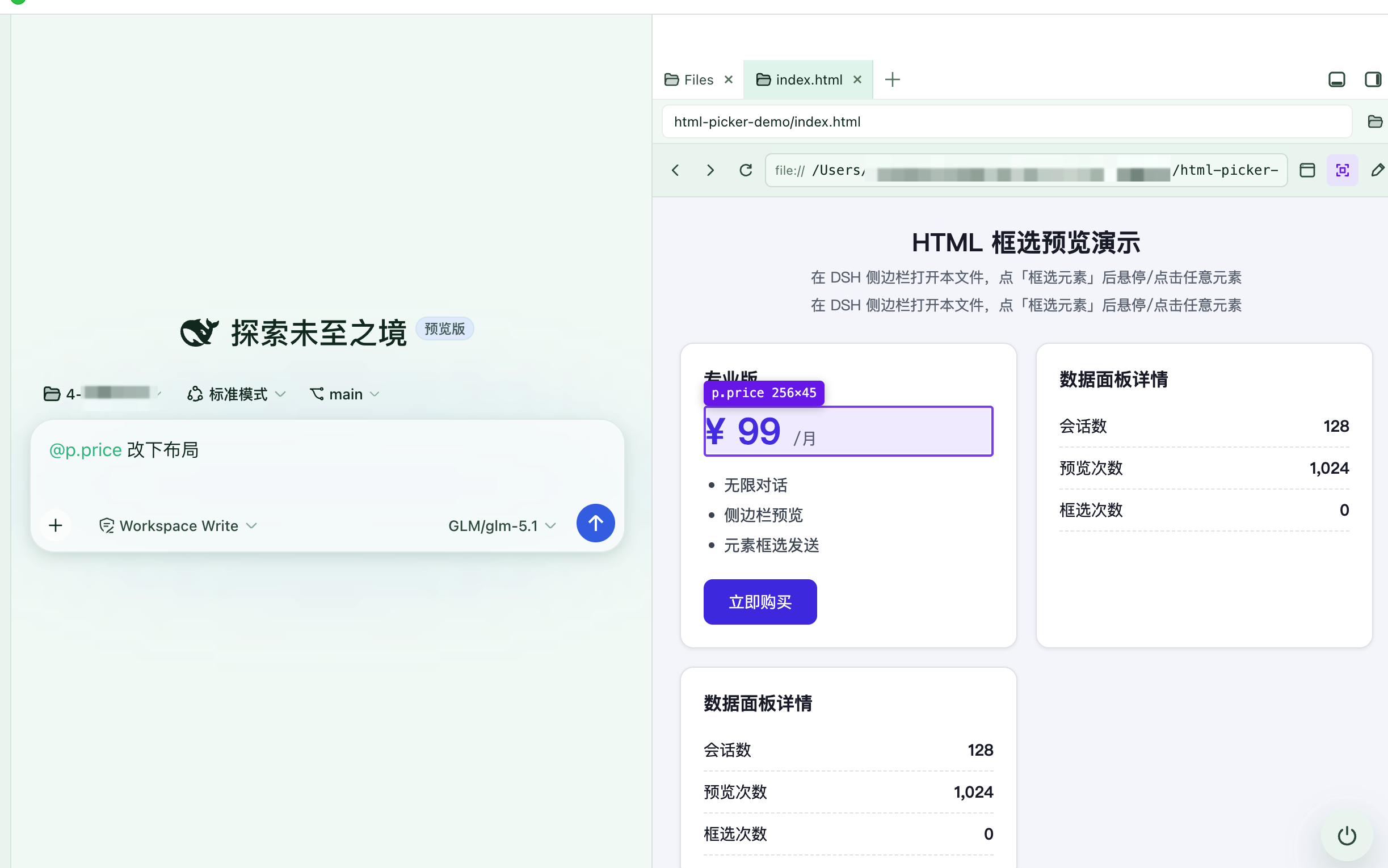Click the whale logo icon

click(x=199, y=332)
